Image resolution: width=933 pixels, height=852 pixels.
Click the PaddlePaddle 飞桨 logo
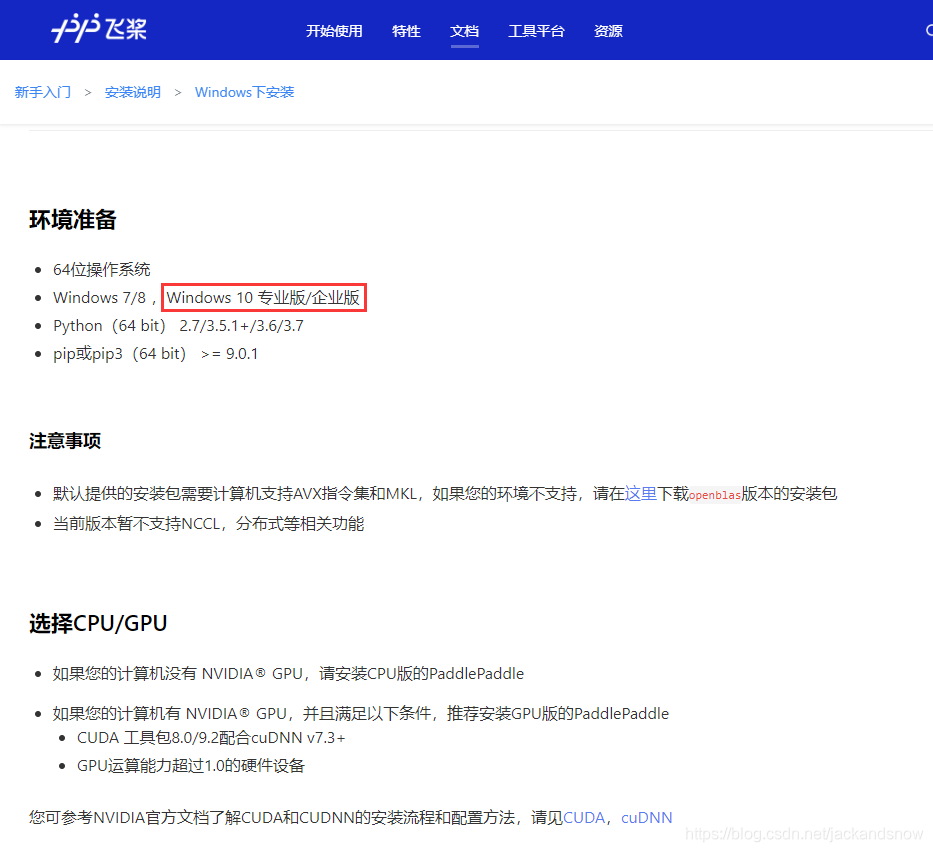coord(99,29)
